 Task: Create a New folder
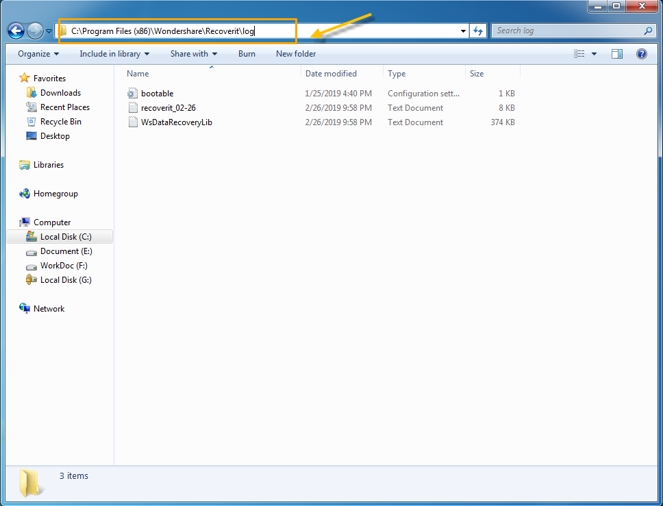pyautogui.click(x=296, y=54)
